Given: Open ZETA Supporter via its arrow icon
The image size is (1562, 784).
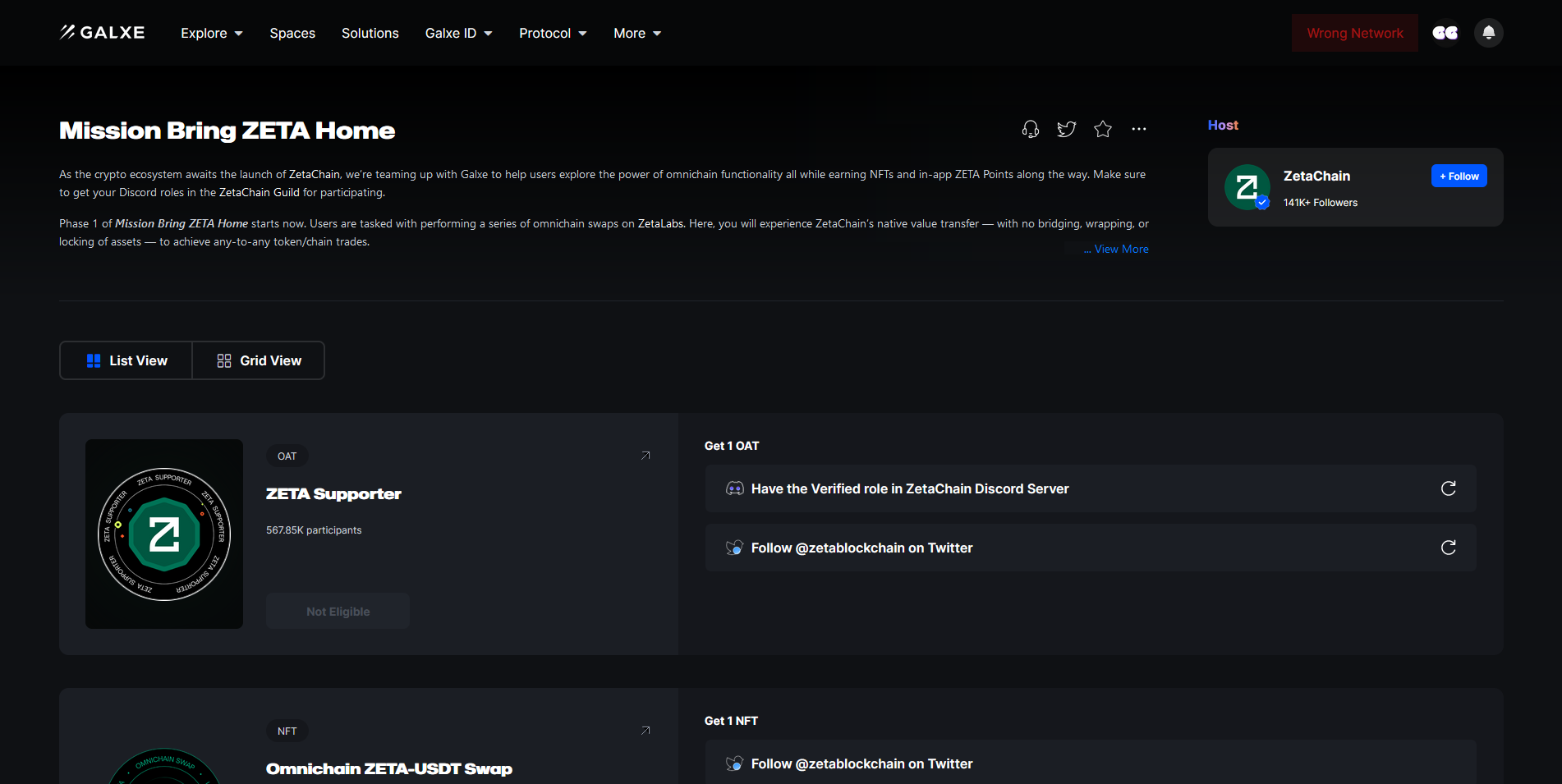Looking at the screenshot, I should [x=645, y=456].
